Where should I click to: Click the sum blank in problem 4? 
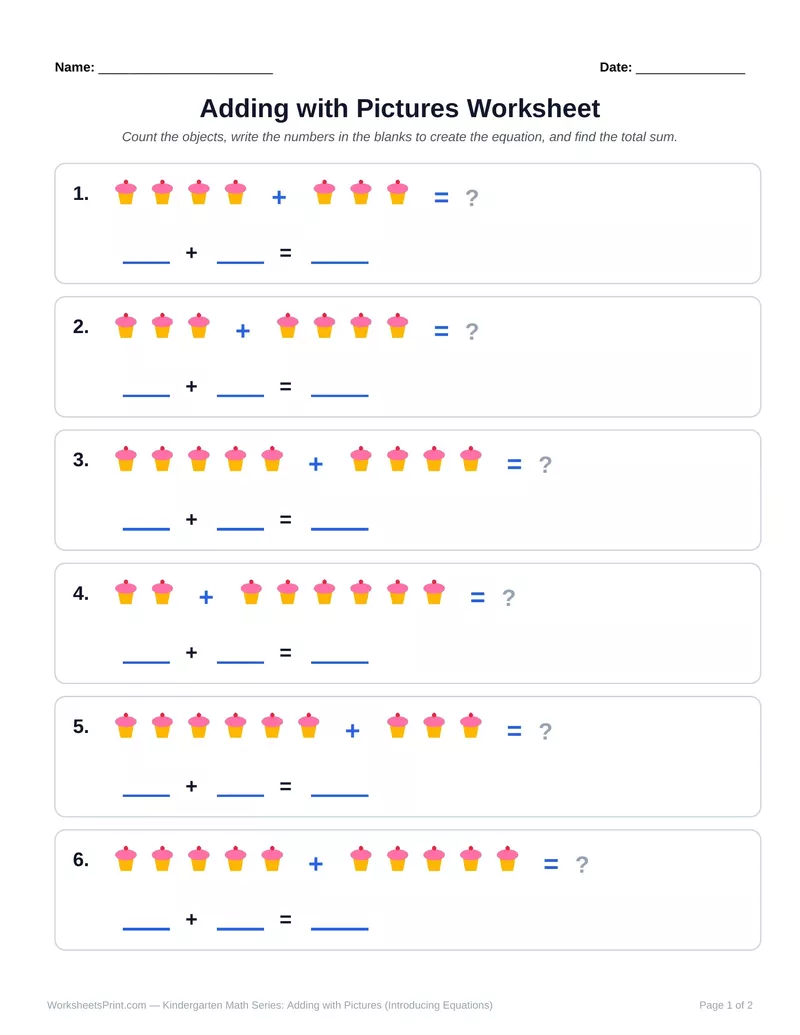339,661
